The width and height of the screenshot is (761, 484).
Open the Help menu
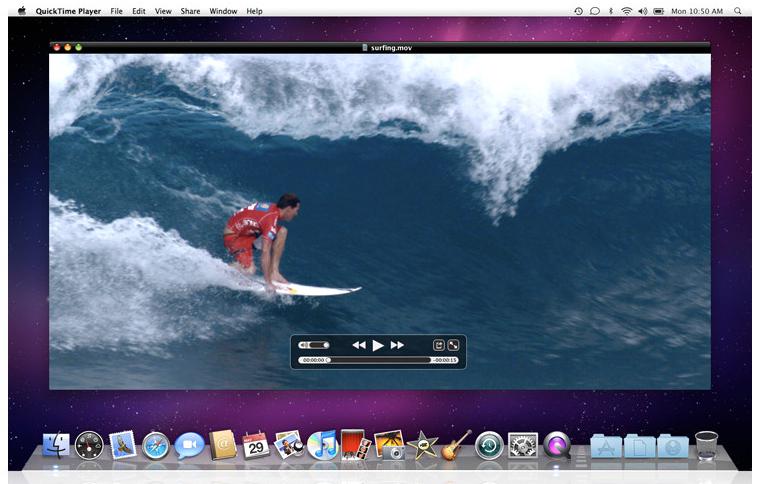click(254, 11)
